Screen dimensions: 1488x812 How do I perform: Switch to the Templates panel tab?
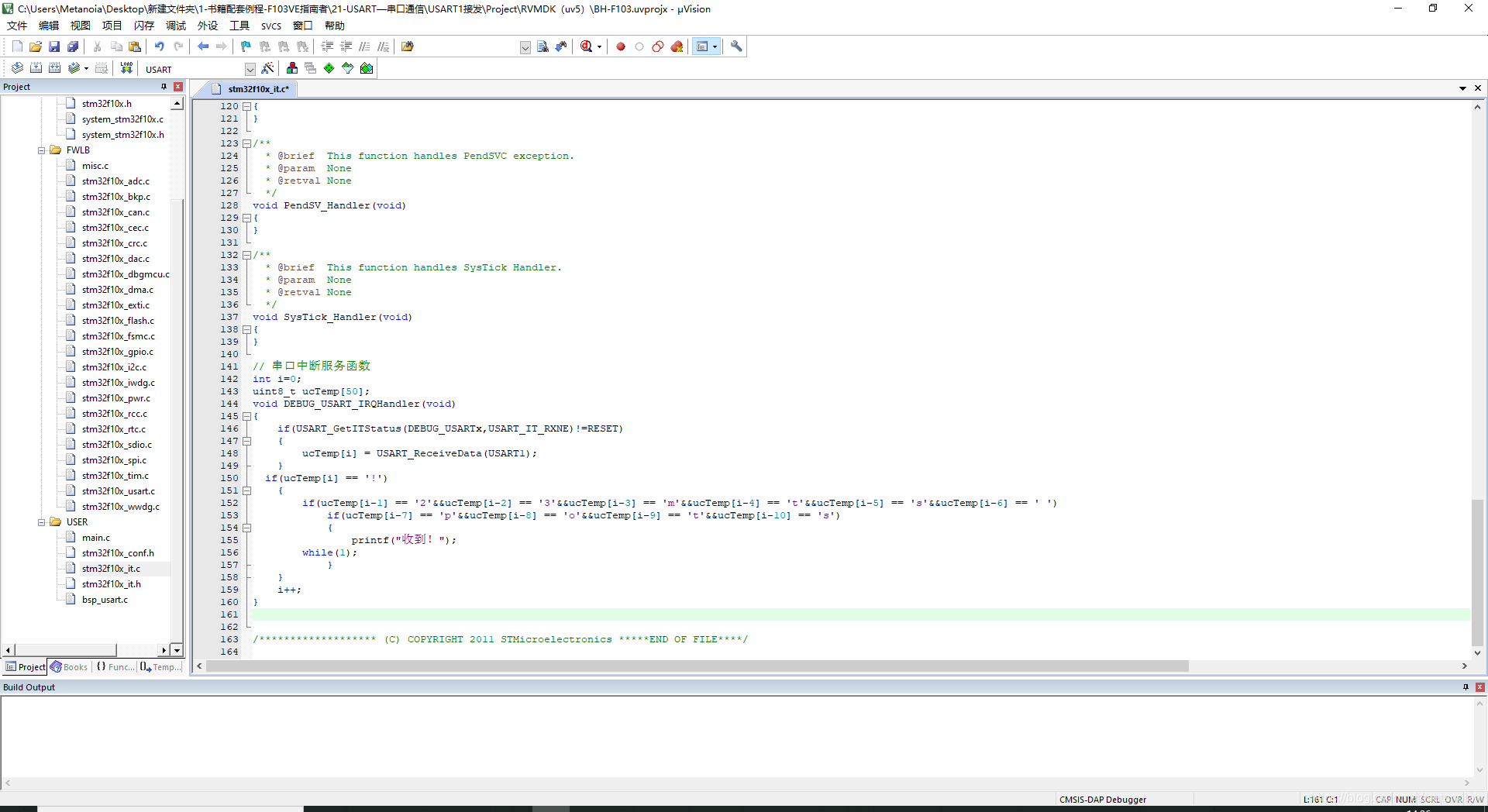coord(161,667)
